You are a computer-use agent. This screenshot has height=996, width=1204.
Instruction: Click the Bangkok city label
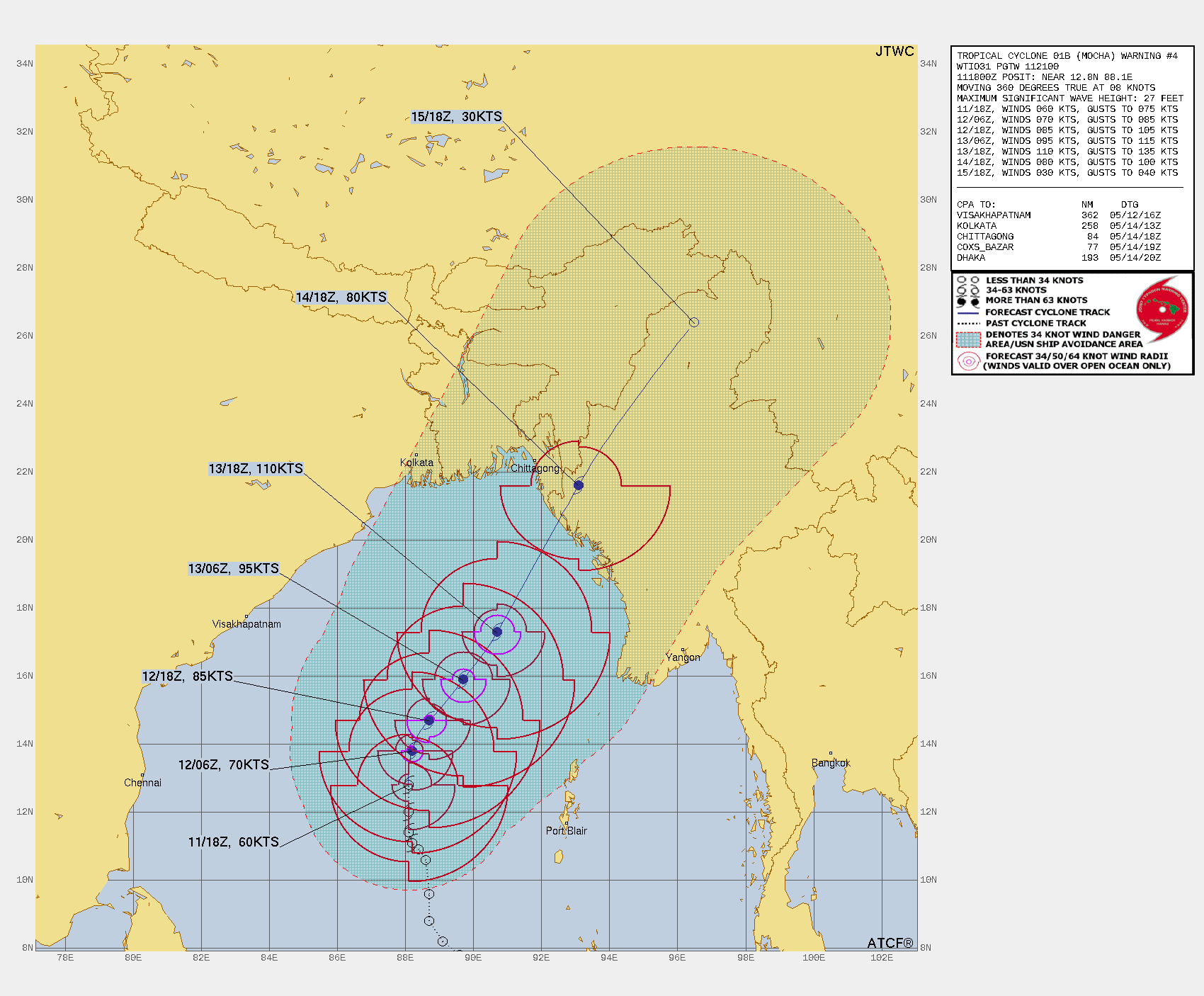coord(831,763)
